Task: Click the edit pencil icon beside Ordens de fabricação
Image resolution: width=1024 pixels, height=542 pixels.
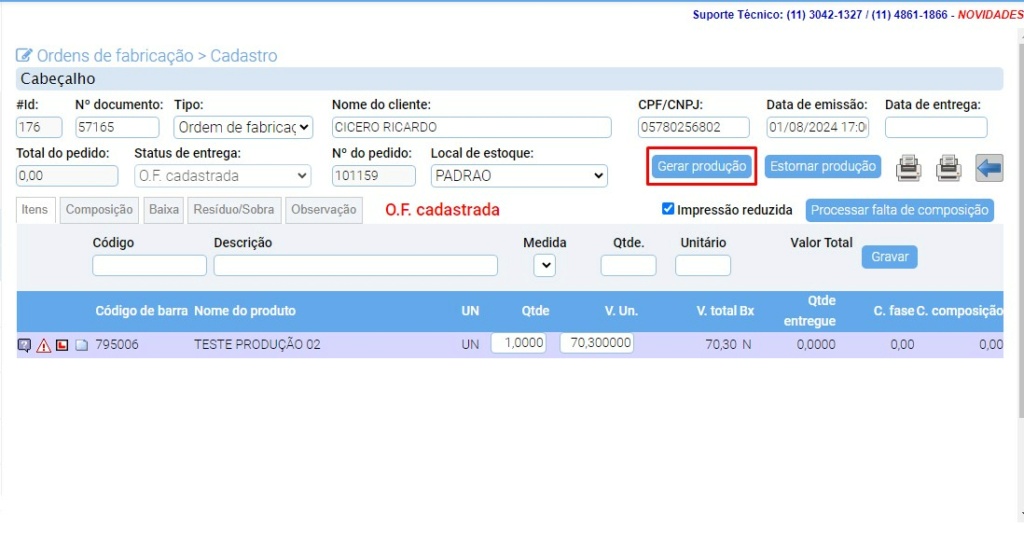Action: pyautogui.click(x=24, y=55)
